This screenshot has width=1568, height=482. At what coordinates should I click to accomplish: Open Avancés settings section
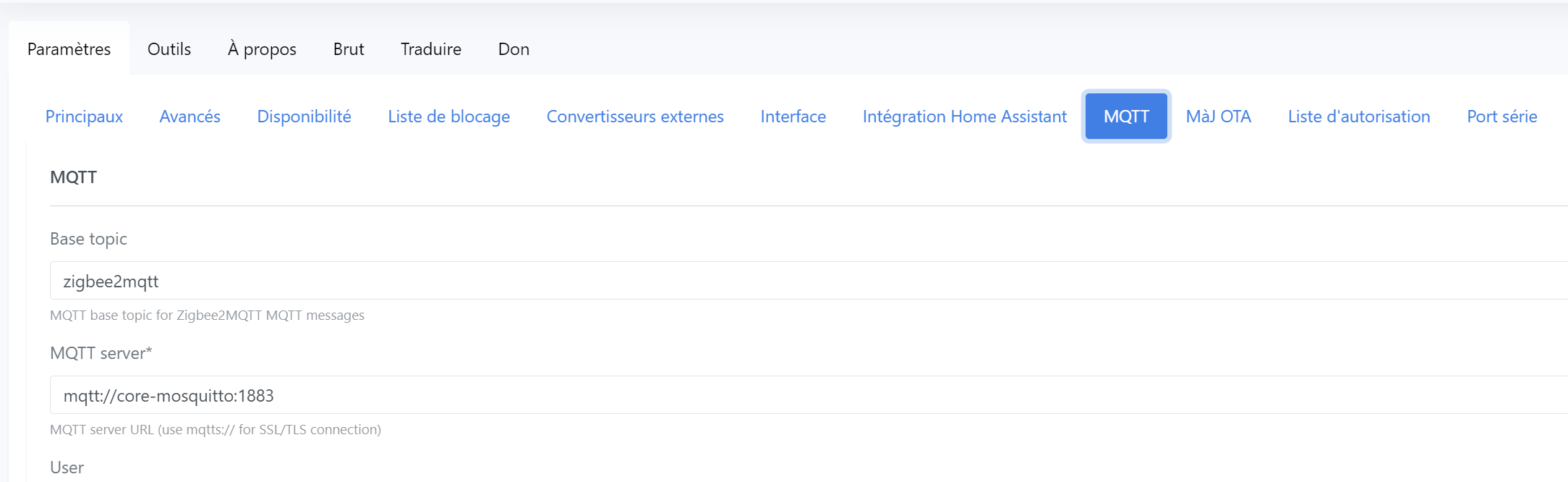[189, 117]
